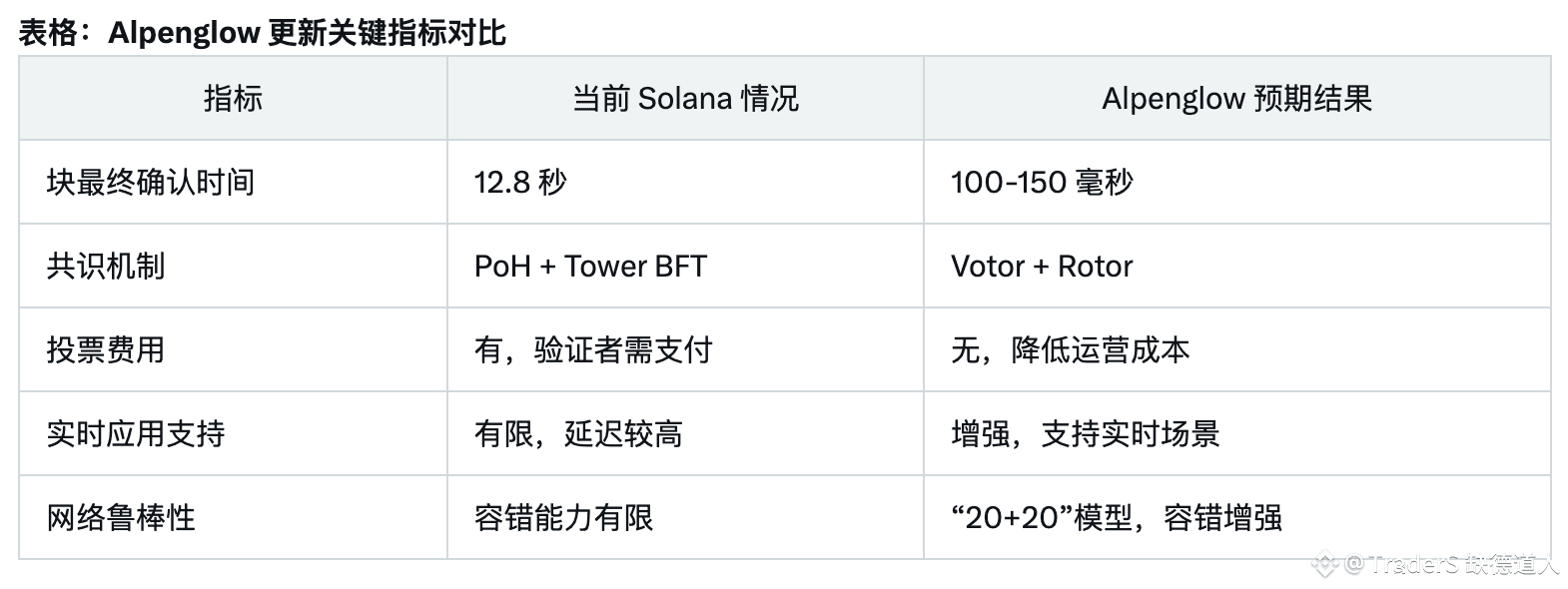Click the 投票费用 row label

(x=106, y=349)
